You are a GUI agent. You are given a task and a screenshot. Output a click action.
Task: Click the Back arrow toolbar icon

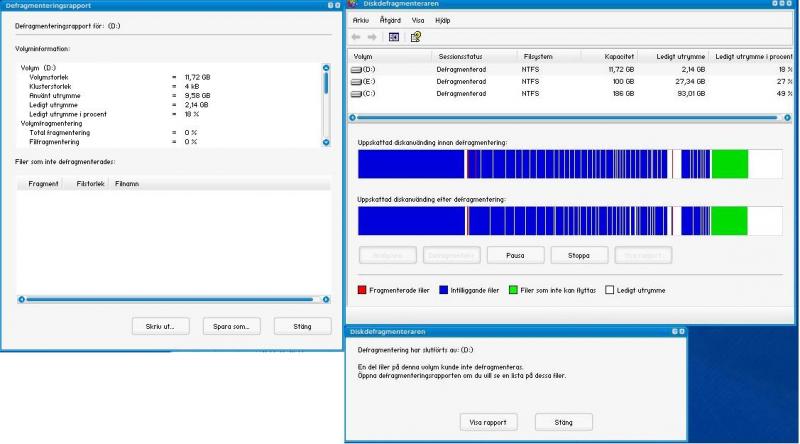[356, 36]
